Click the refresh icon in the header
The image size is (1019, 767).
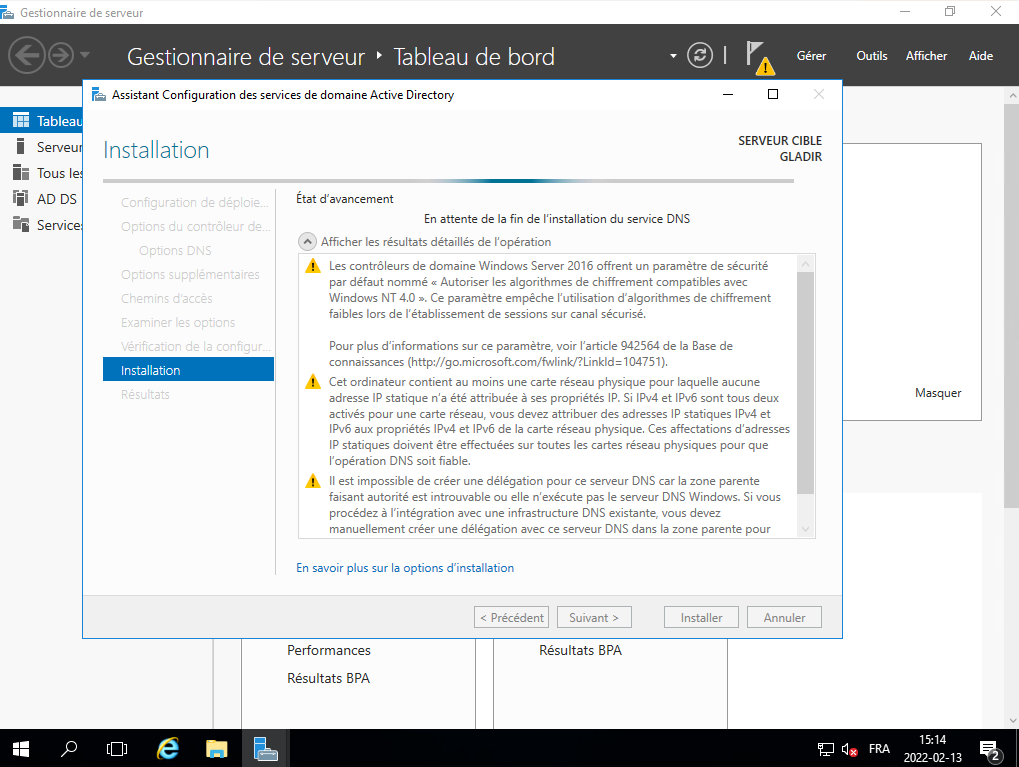(x=701, y=55)
